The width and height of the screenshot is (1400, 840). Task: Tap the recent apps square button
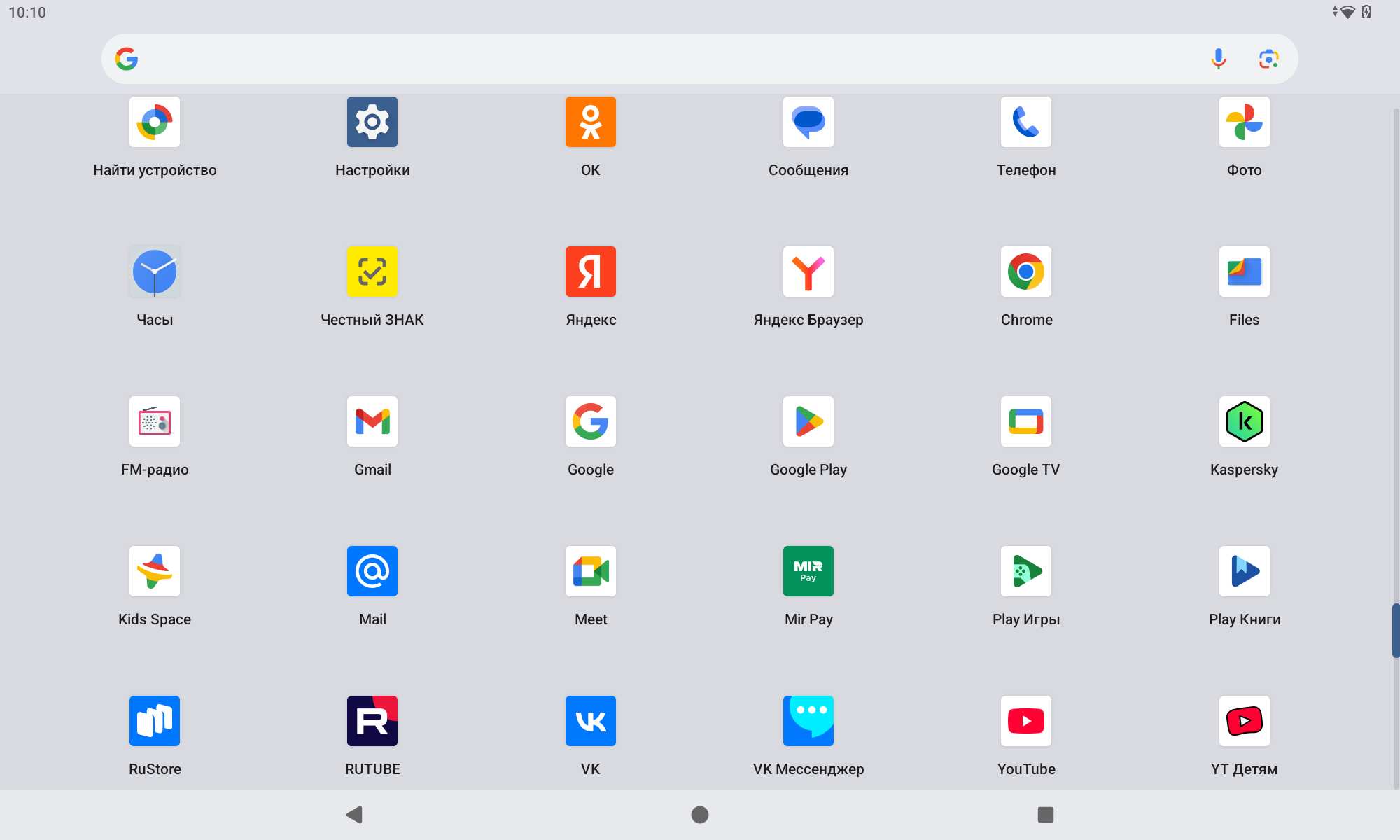click(1045, 814)
